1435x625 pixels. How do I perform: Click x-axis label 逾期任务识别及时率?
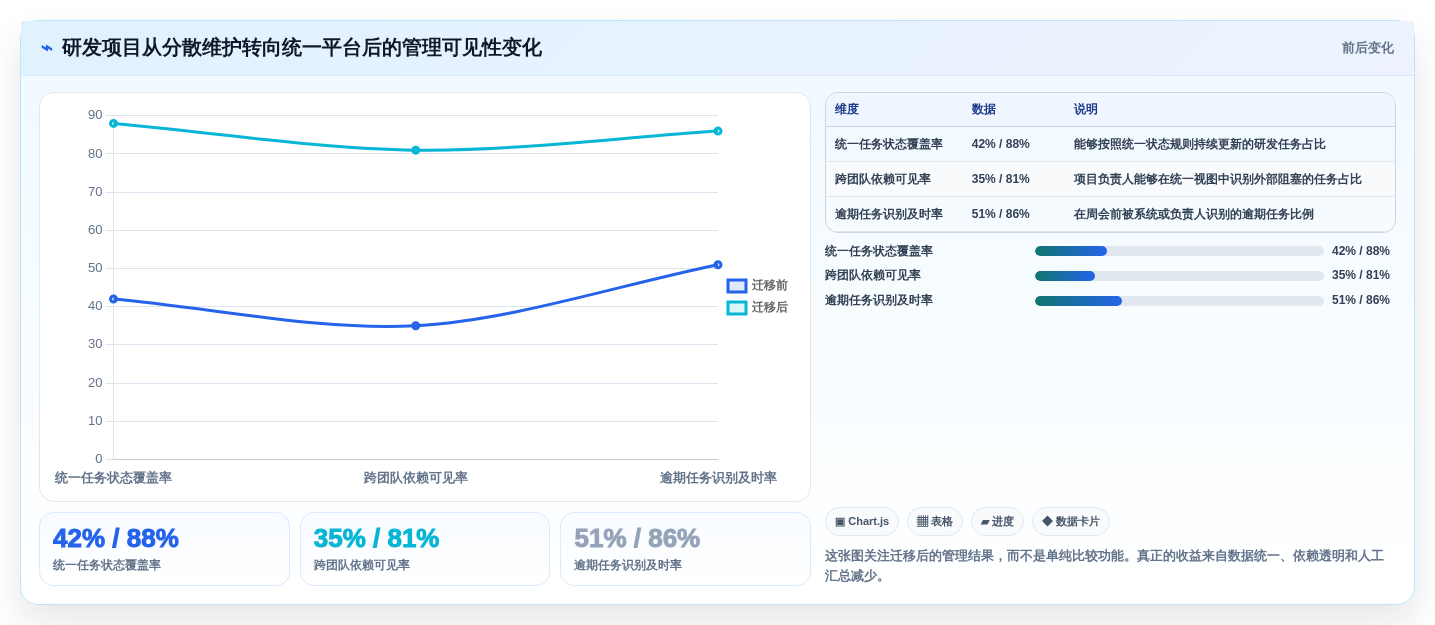click(x=718, y=478)
